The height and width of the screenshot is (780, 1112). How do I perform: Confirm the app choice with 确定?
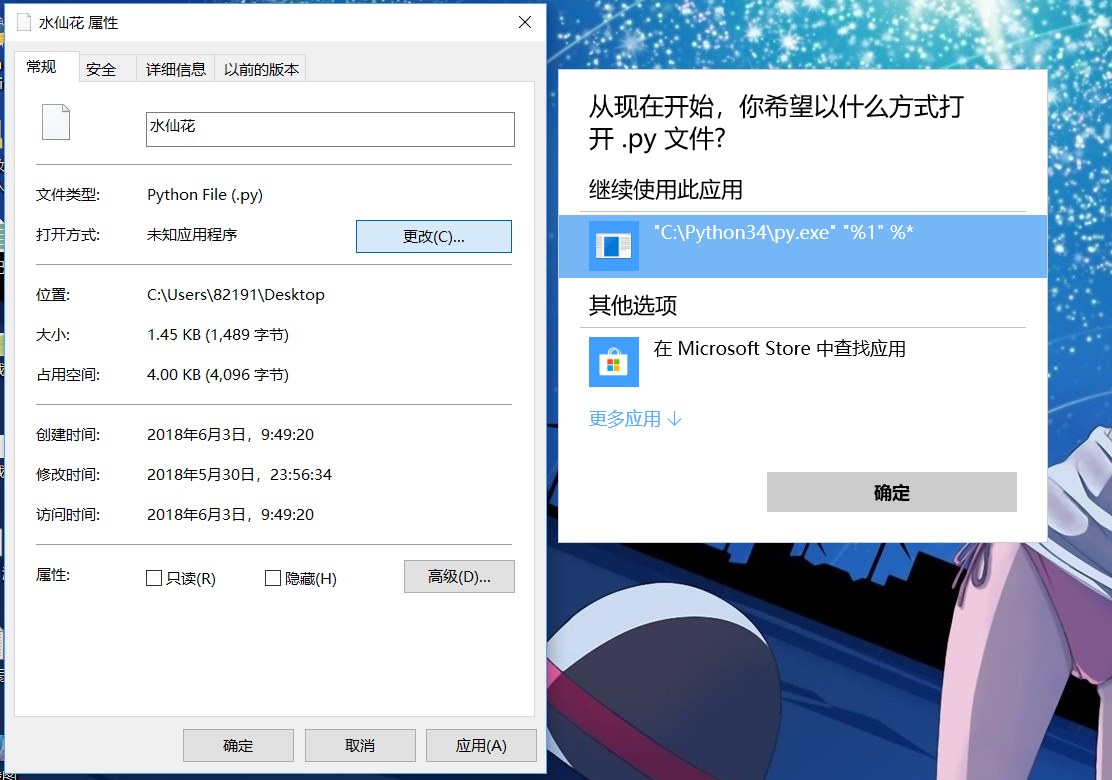(x=891, y=492)
